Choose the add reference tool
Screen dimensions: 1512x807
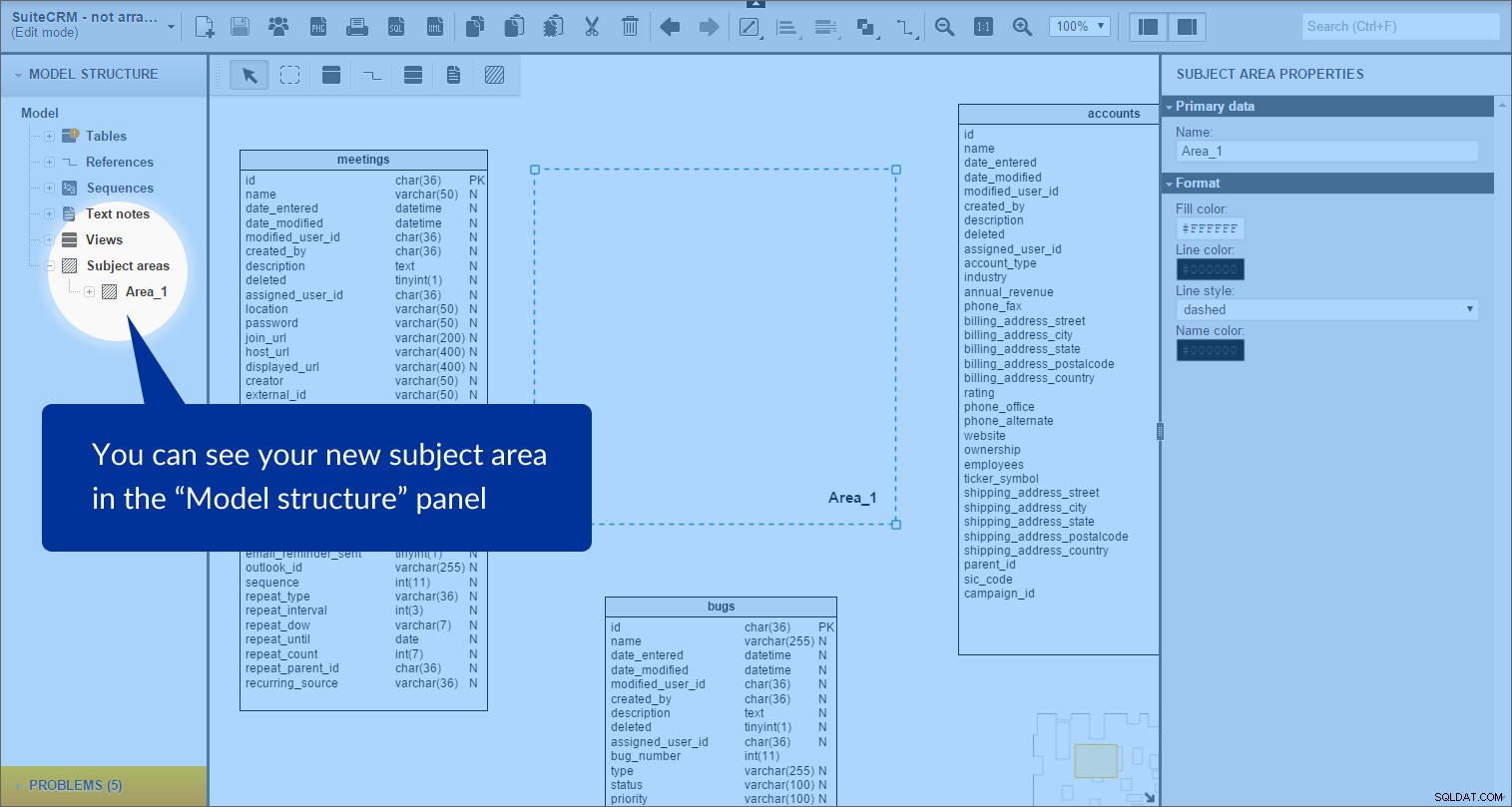tap(372, 75)
